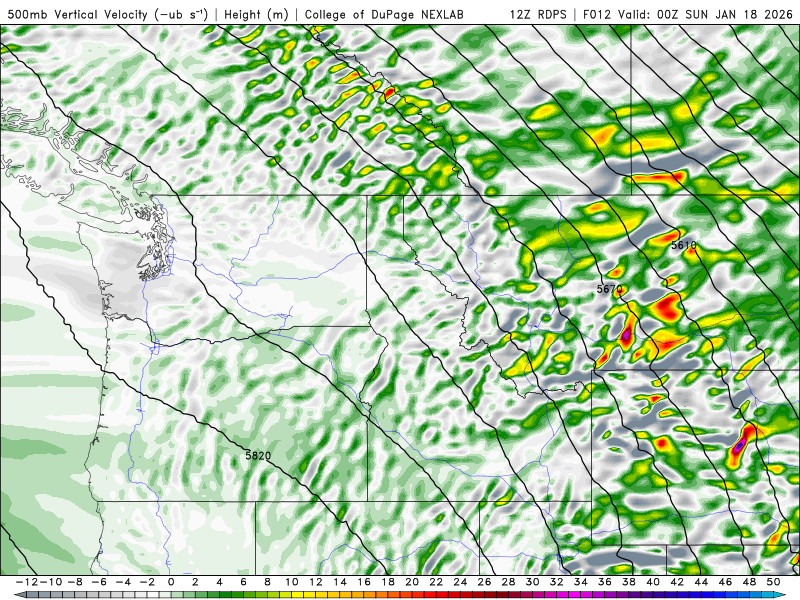Click the 0 value on the color scale
This screenshot has width=800, height=600.
pos(171,582)
